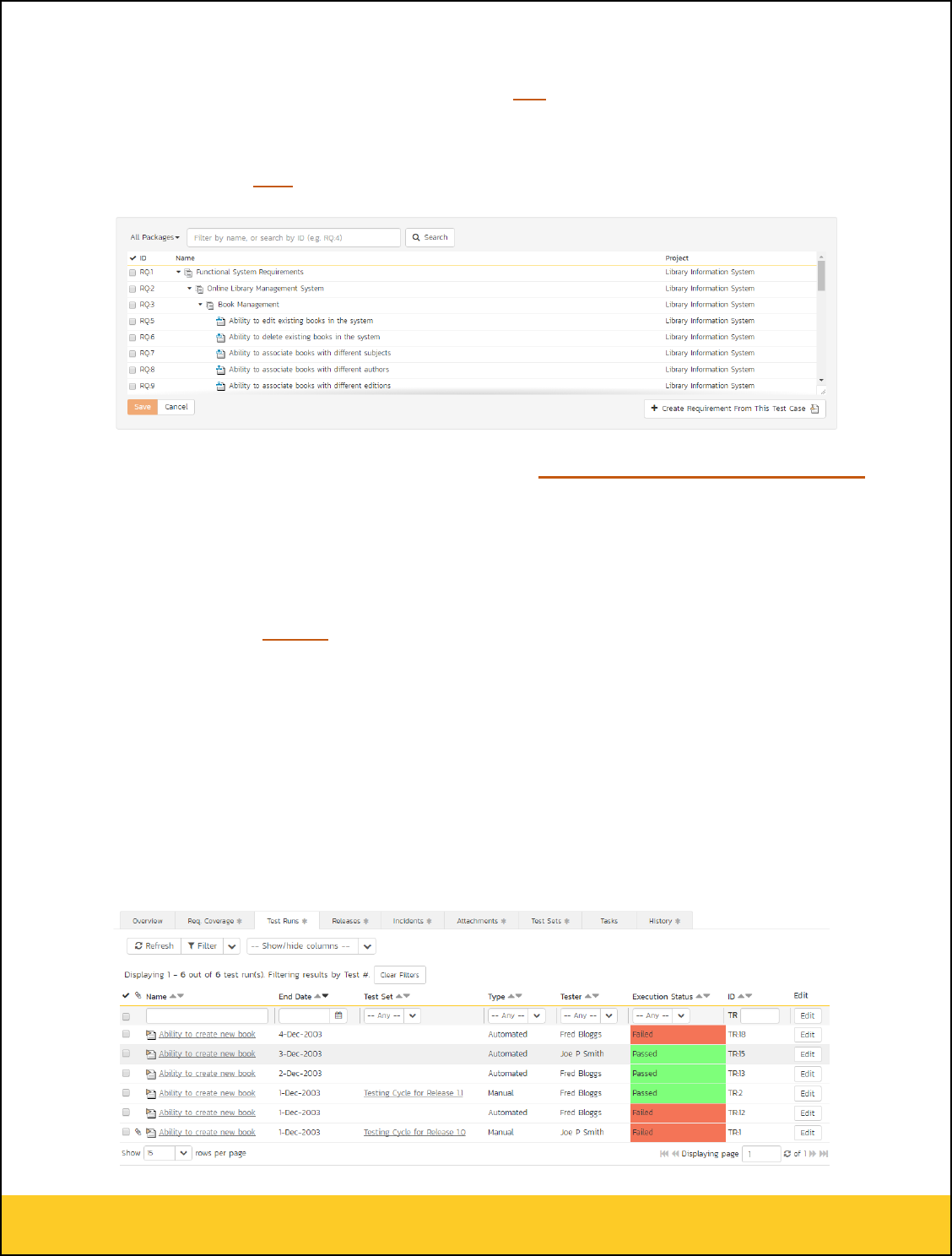Check the RQ:9 requirement checkbox
Screen dimensions: 952x1256
pyautogui.click(x=133, y=387)
